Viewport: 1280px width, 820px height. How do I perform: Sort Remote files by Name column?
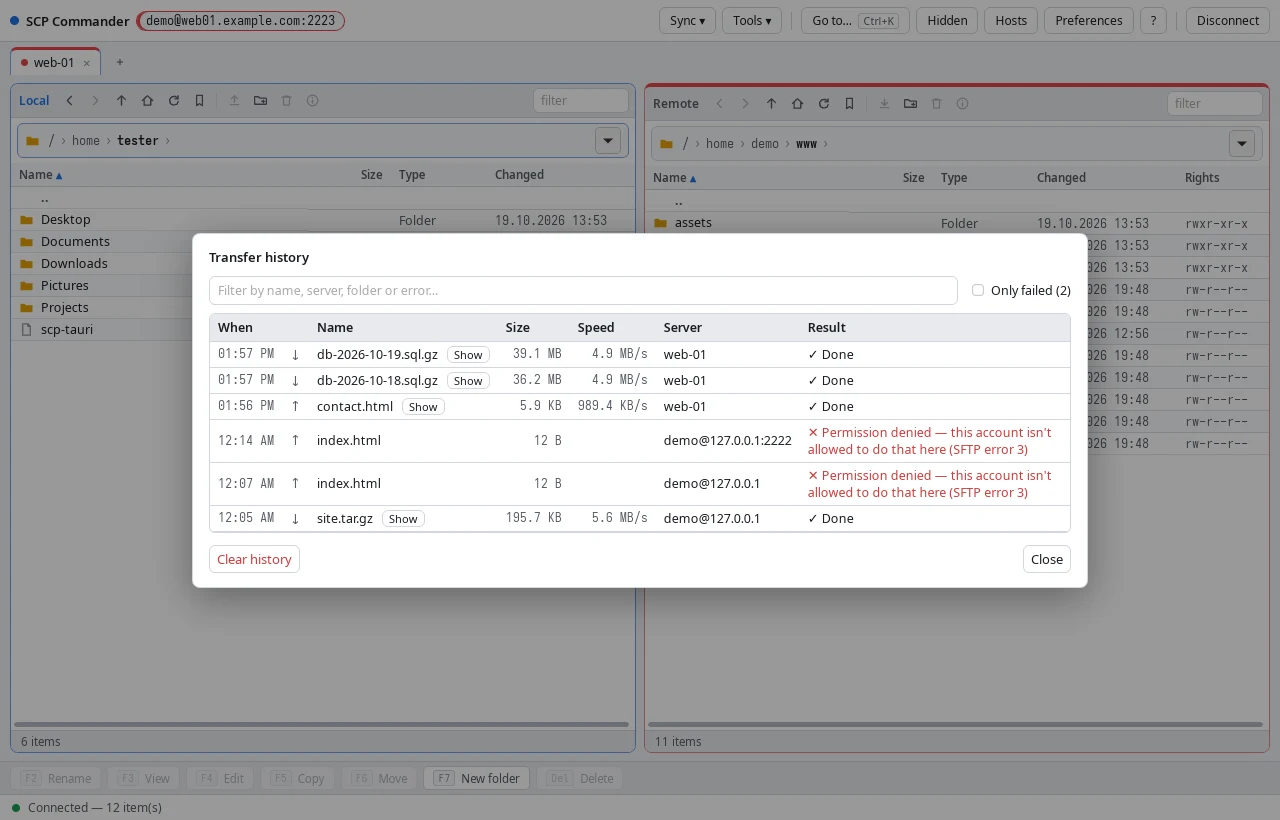[x=675, y=178]
